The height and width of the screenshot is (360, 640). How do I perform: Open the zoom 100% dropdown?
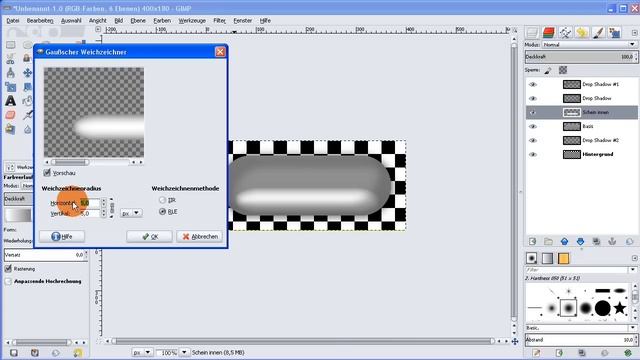[x=184, y=352]
